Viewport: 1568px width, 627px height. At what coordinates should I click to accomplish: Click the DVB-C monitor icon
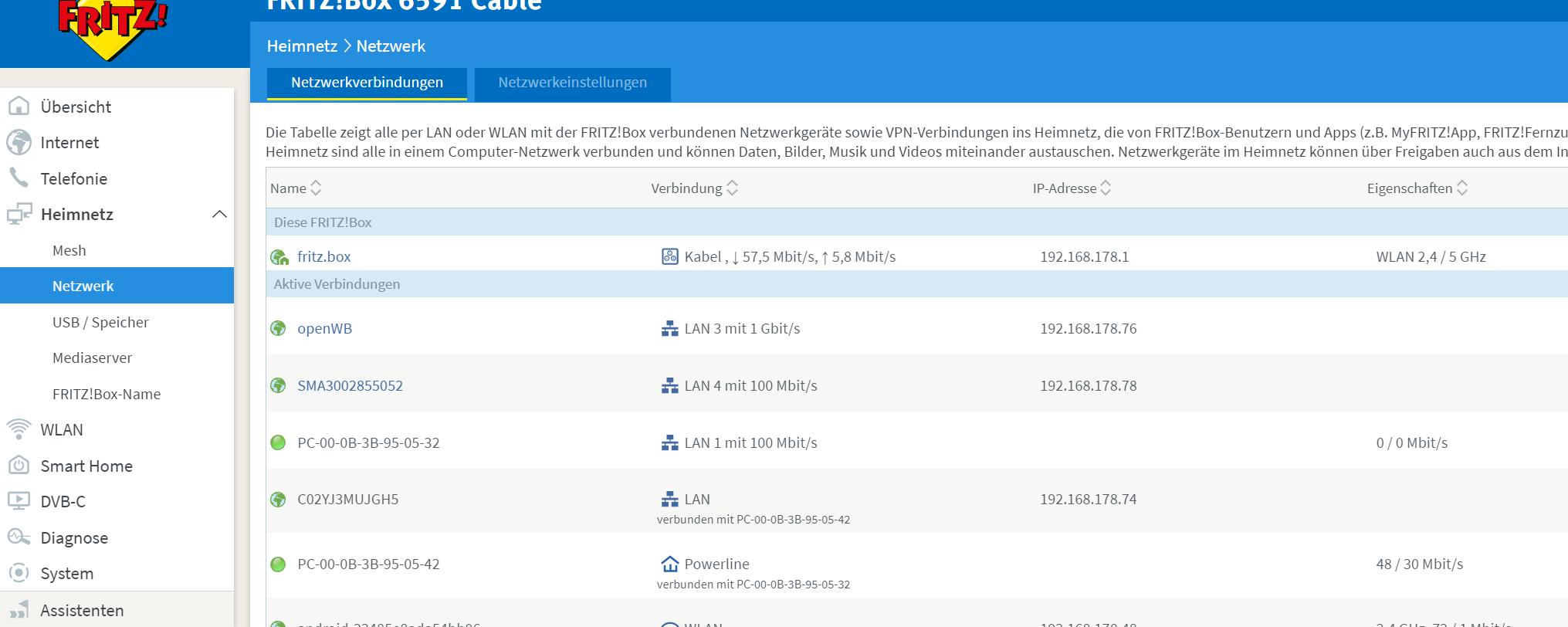click(x=19, y=501)
